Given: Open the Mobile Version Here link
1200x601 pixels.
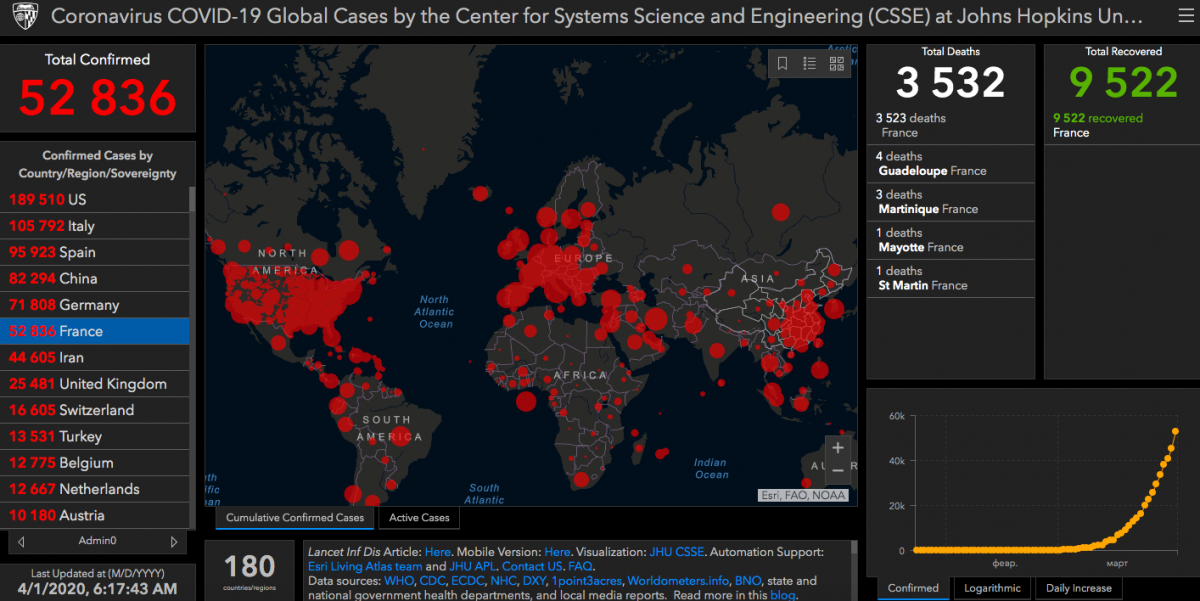Looking at the screenshot, I should (557, 551).
